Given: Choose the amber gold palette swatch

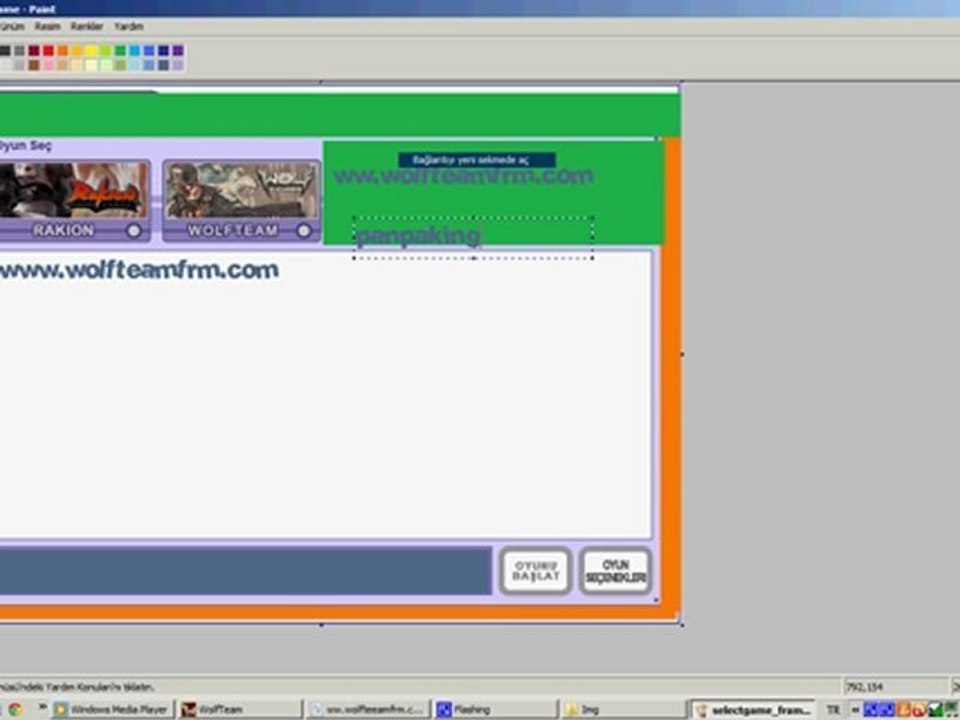Looking at the screenshot, I should tap(77, 50).
